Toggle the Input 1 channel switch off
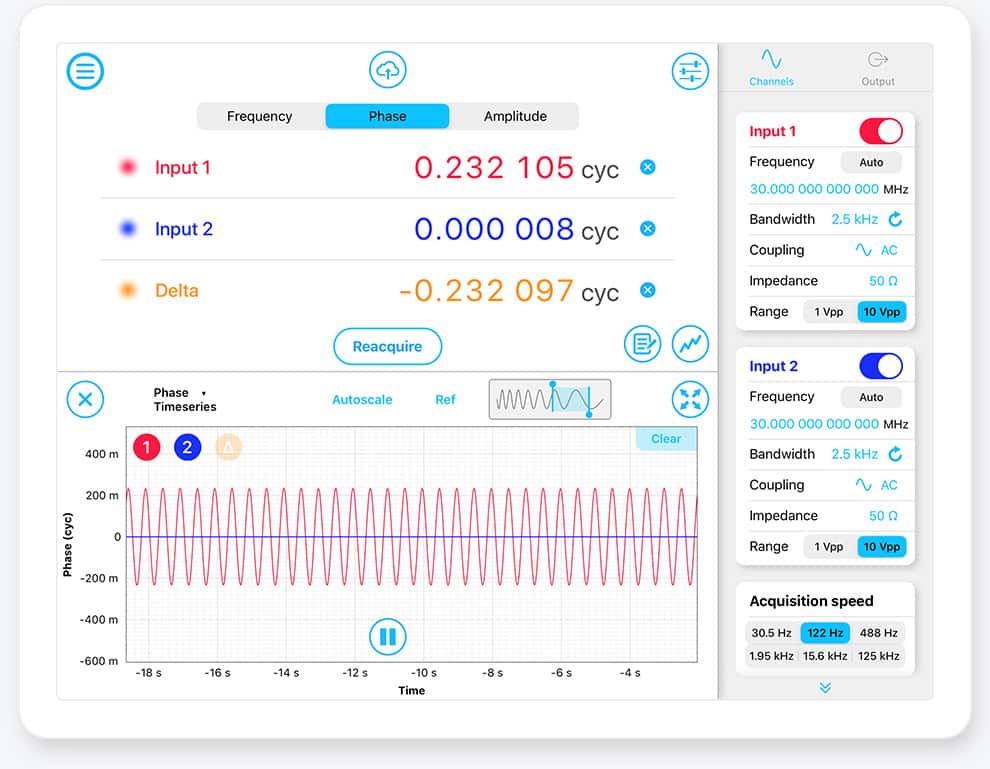 [x=880, y=131]
